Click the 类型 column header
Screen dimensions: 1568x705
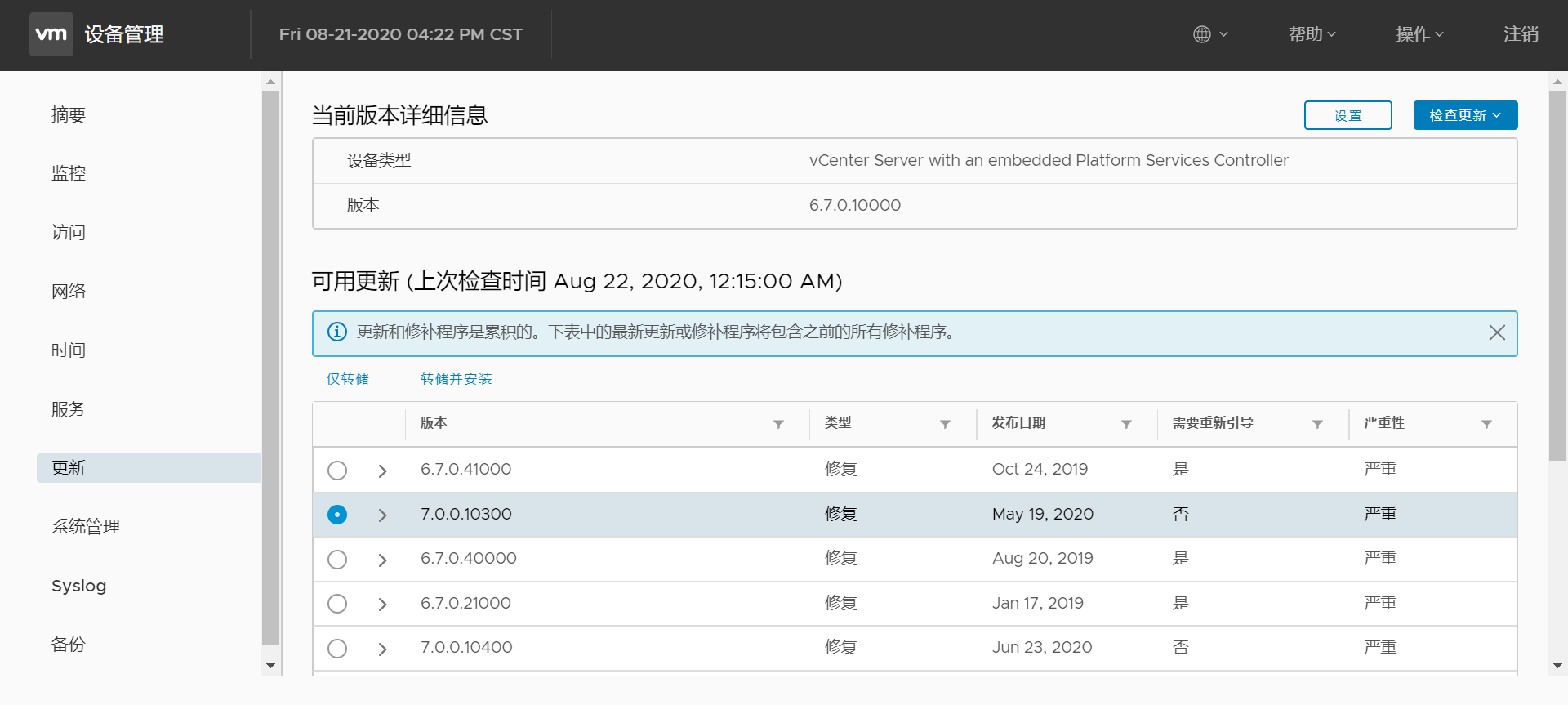(838, 423)
